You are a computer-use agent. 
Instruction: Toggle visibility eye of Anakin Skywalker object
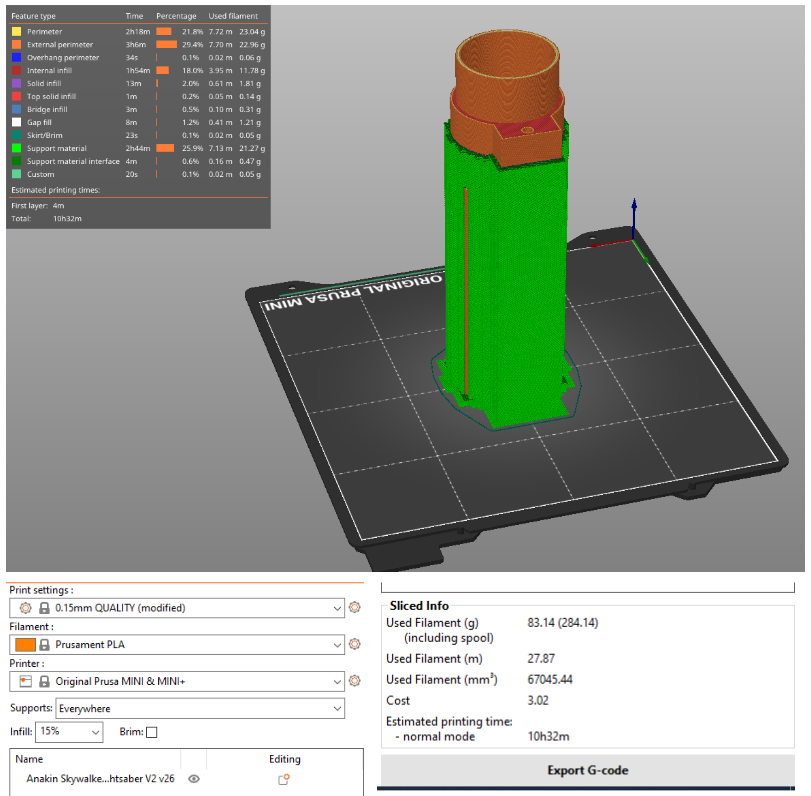click(194, 779)
